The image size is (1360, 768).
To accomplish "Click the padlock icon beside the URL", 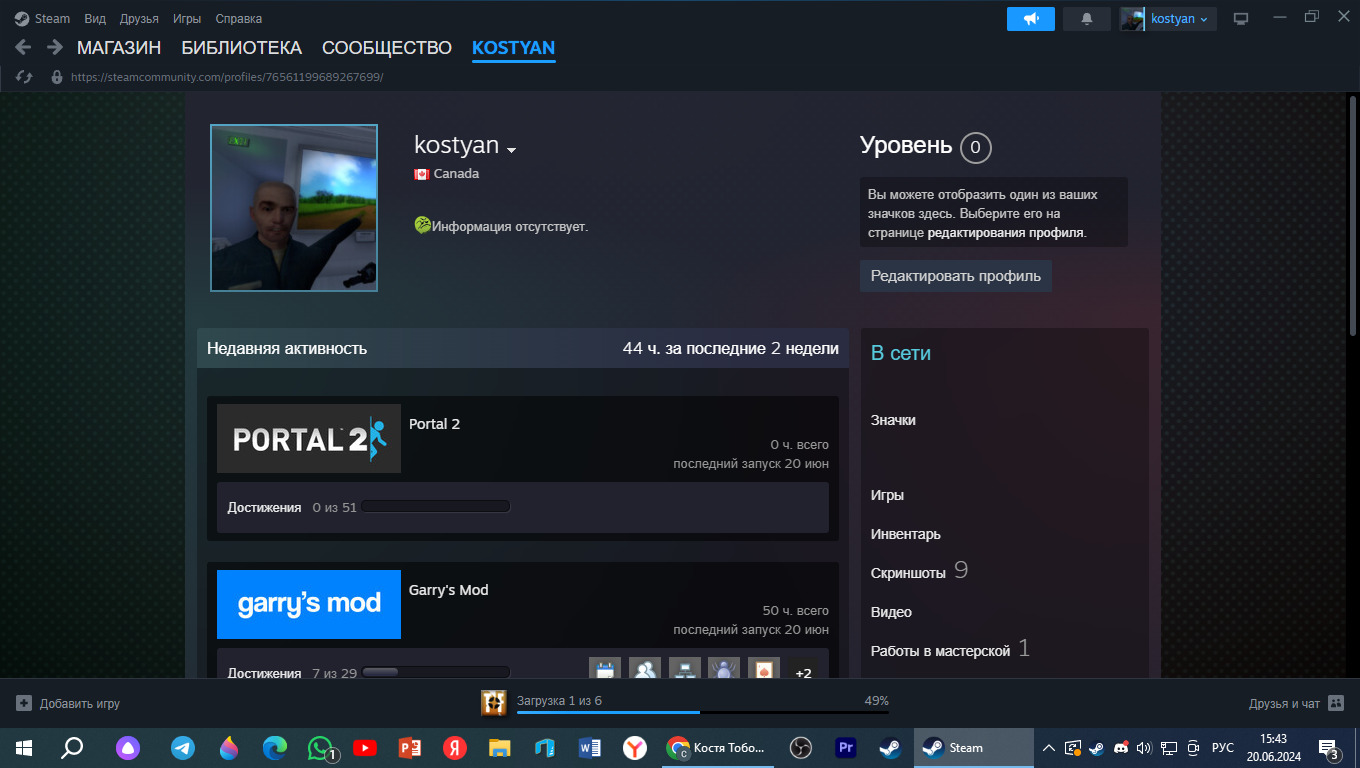I will point(56,77).
